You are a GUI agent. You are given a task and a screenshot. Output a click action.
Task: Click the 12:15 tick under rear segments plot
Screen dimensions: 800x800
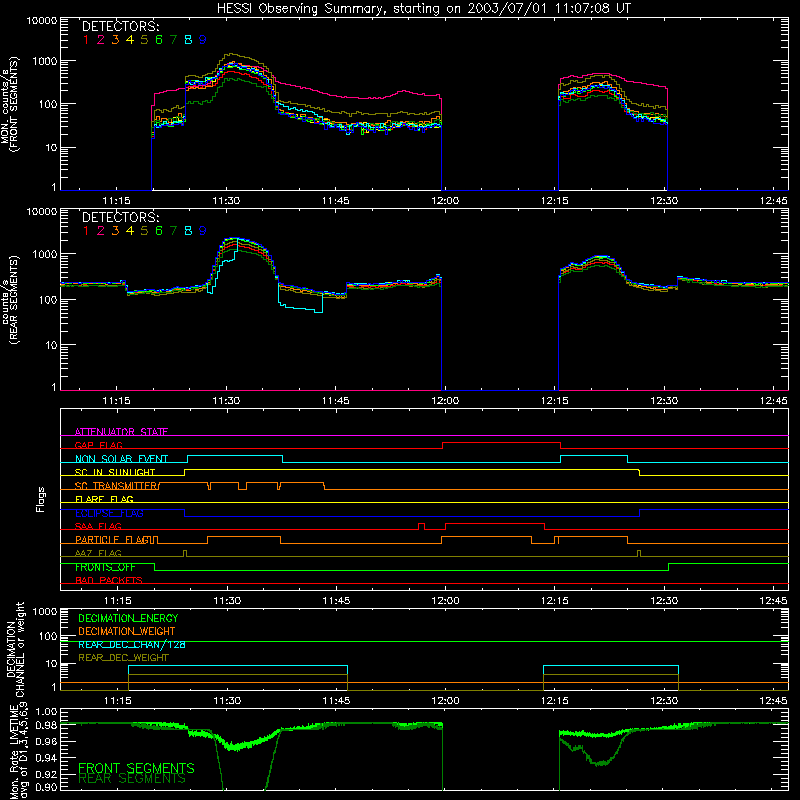pos(555,401)
